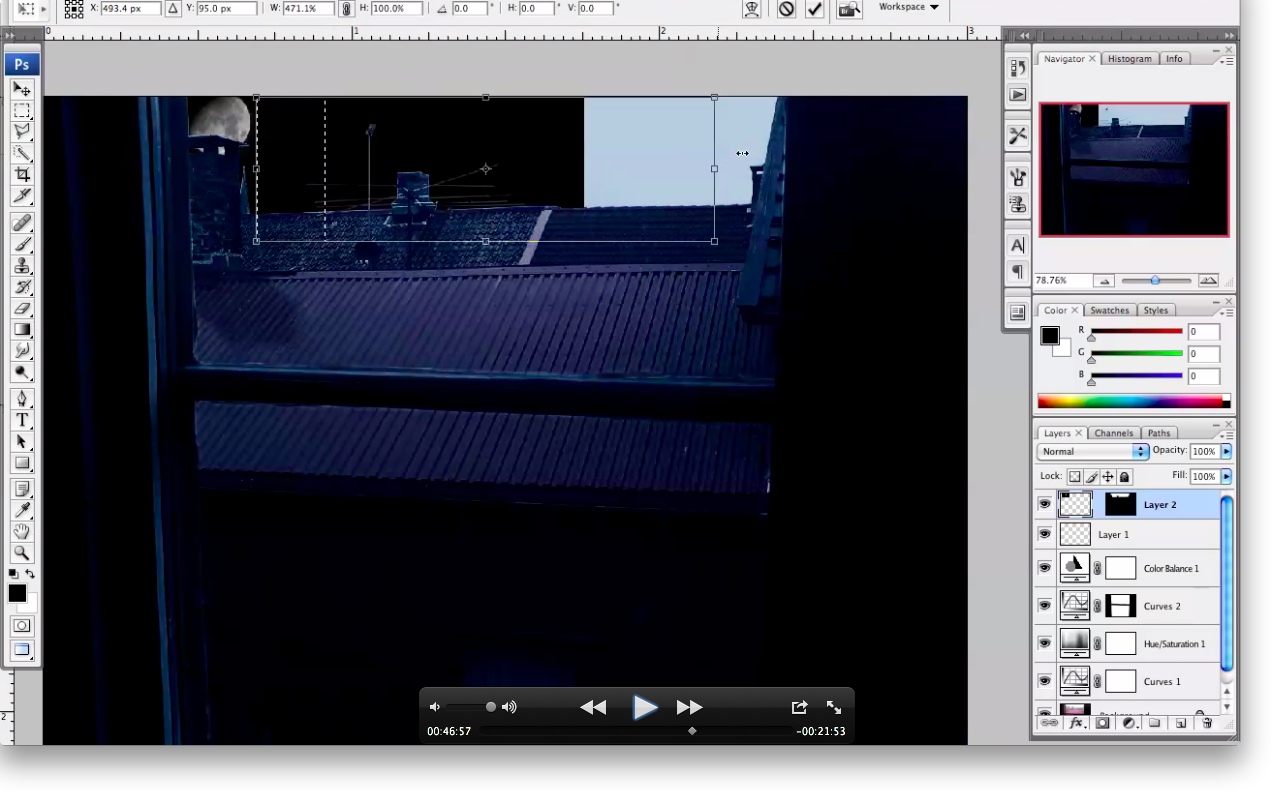
Task: Hide the Curves 1 layer
Action: point(1045,681)
